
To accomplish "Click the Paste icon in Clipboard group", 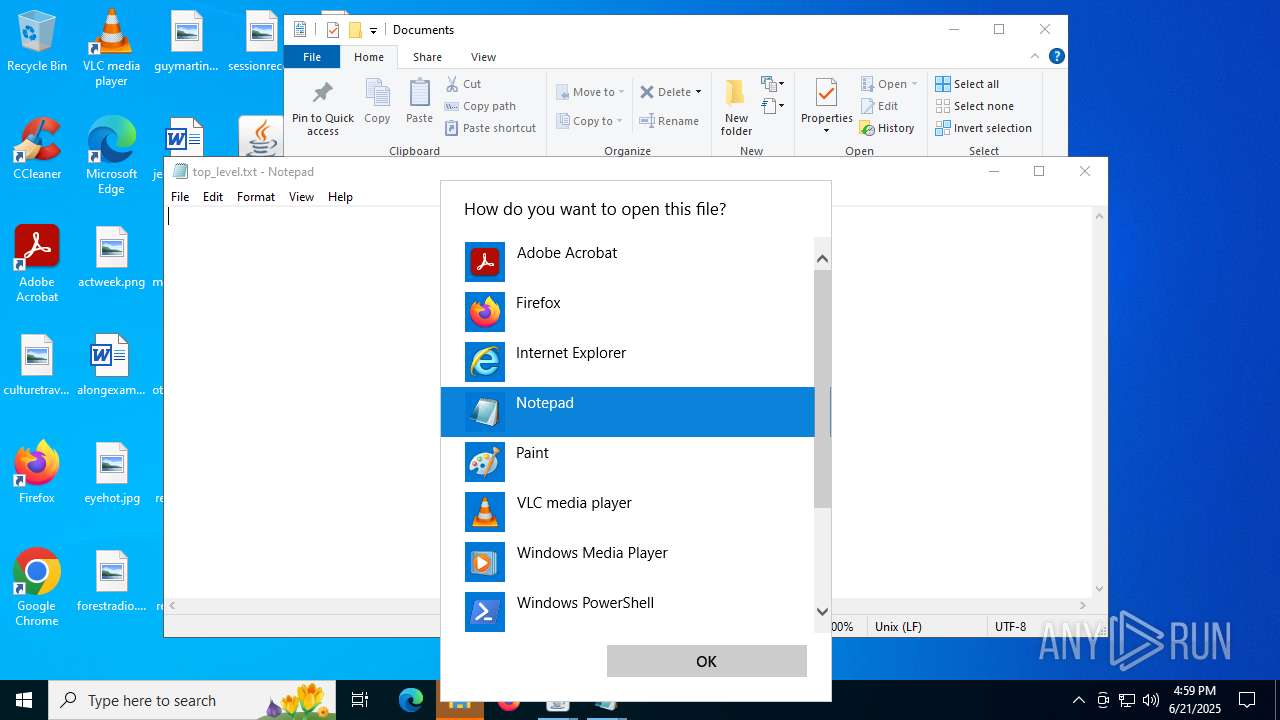I will (x=419, y=102).
